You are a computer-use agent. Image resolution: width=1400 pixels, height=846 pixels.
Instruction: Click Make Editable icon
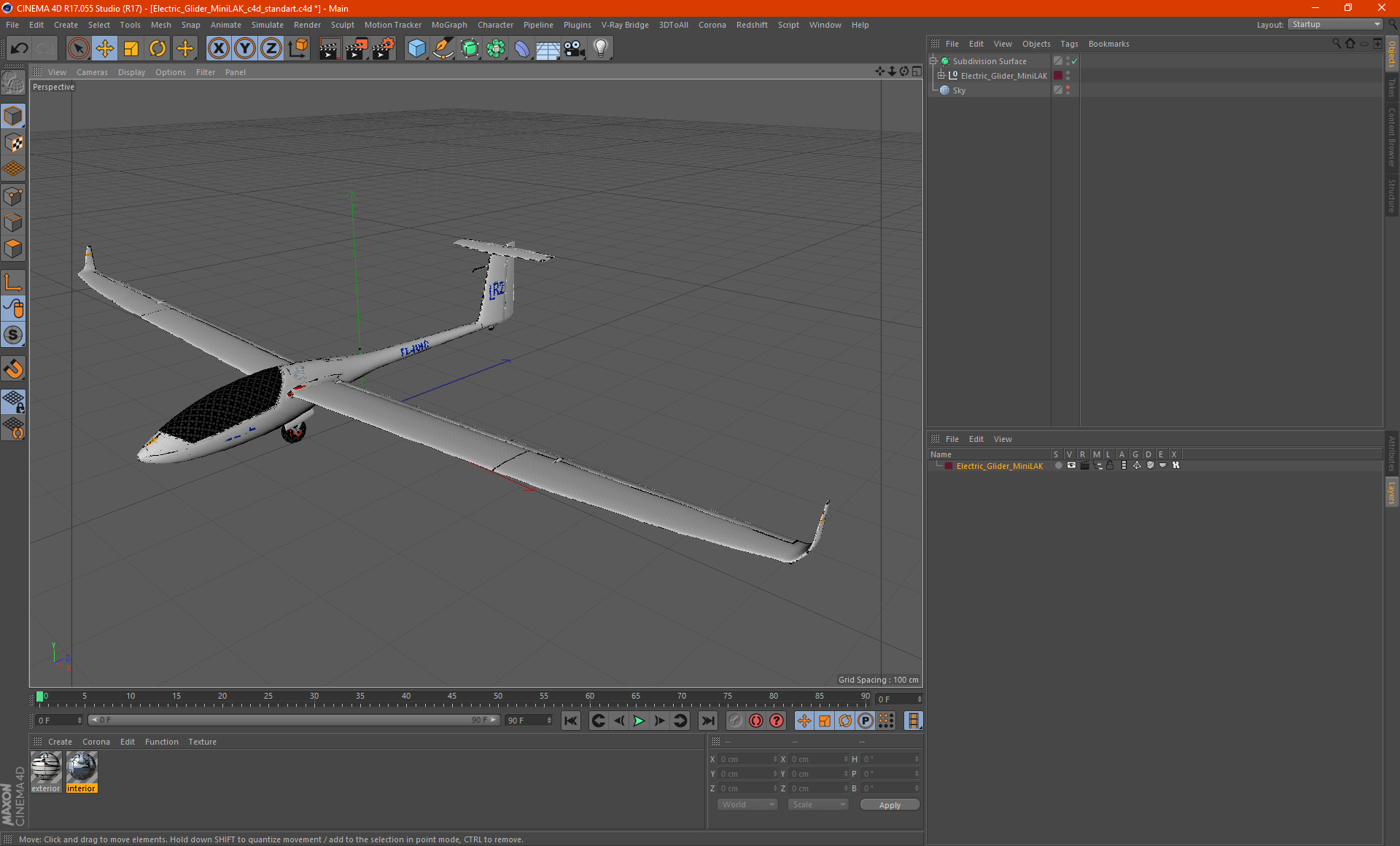pyautogui.click(x=13, y=83)
